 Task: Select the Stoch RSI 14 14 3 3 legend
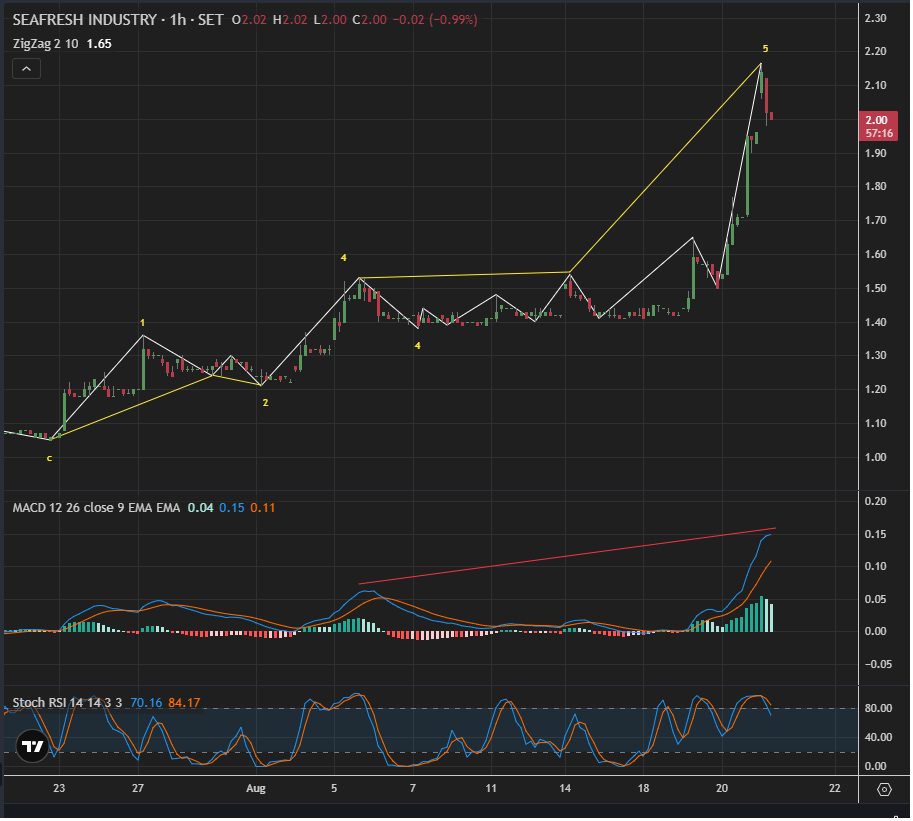click(x=68, y=704)
